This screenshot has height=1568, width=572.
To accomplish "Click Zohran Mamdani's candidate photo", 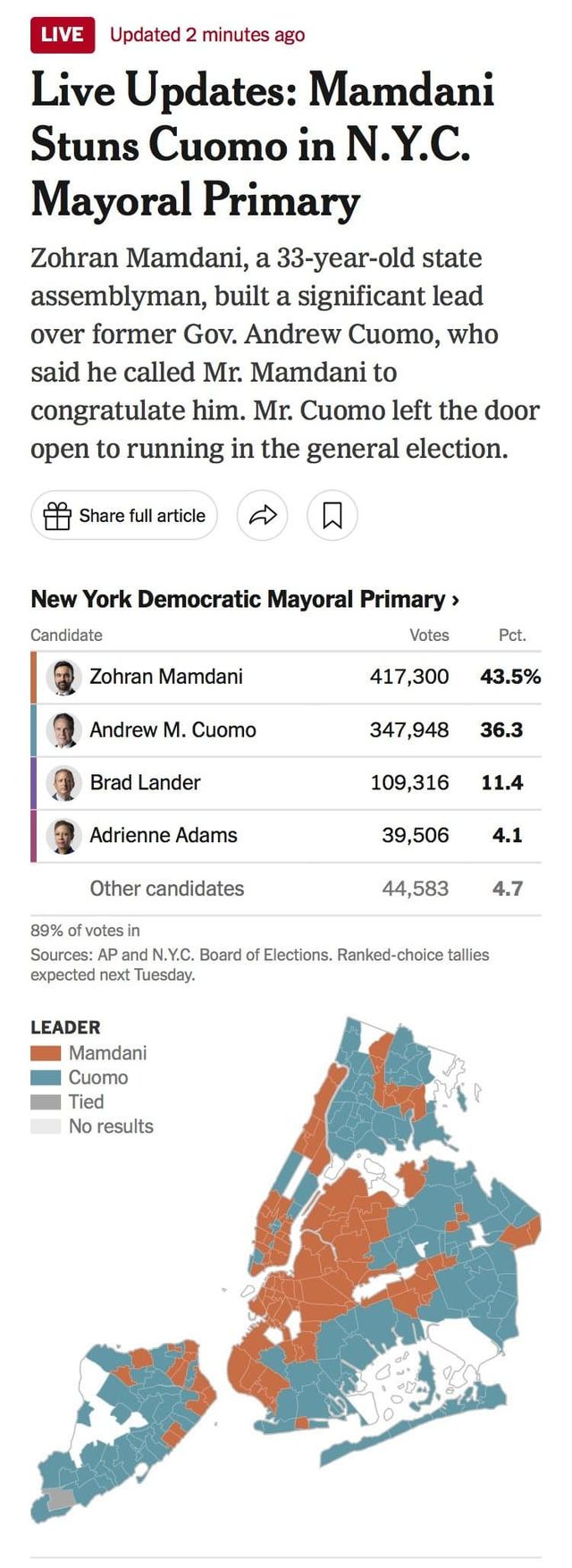I will [x=63, y=677].
